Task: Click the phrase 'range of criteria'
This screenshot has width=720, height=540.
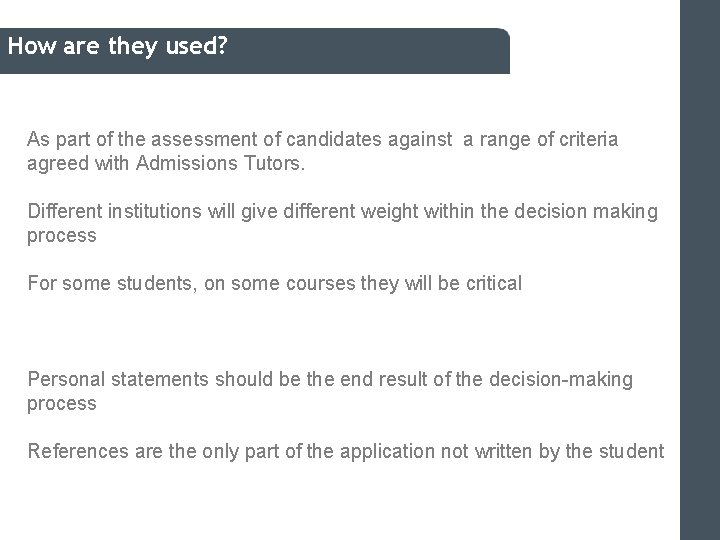Action: click(x=557, y=140)
